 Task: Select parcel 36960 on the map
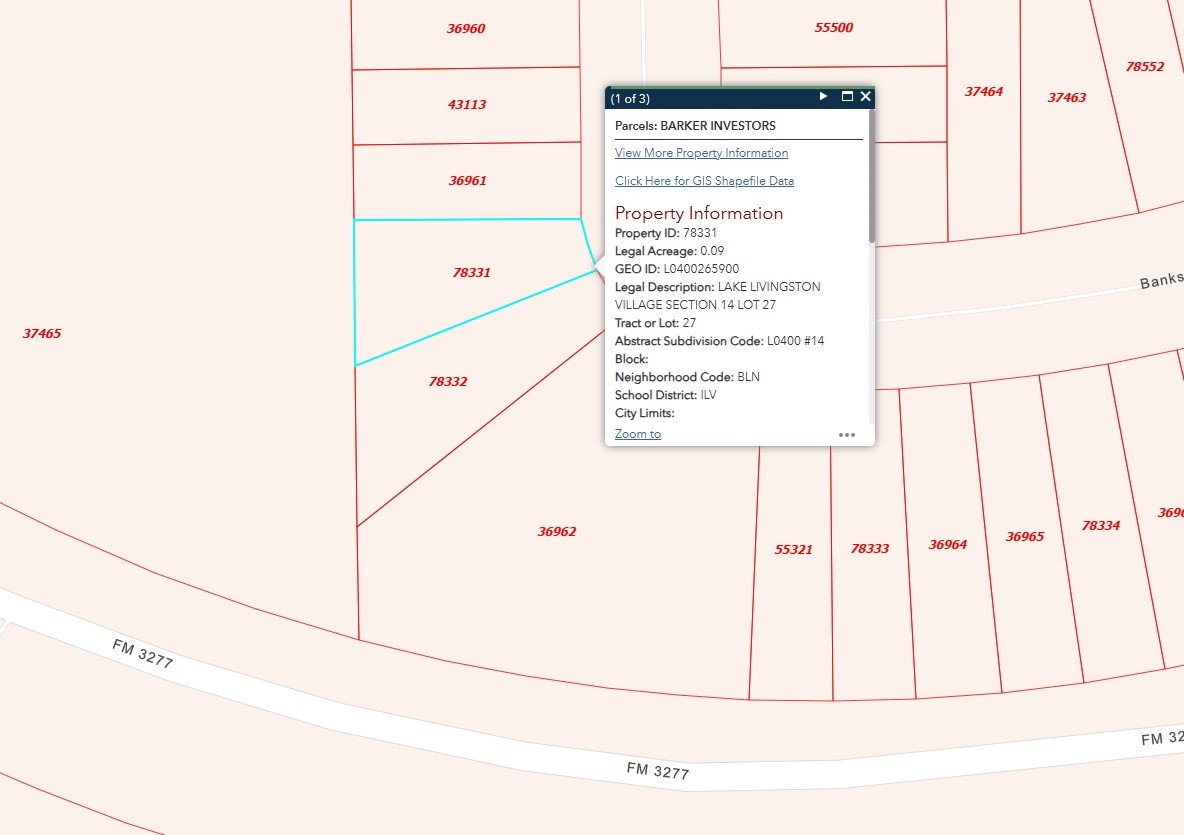click(x=466, y=29)
